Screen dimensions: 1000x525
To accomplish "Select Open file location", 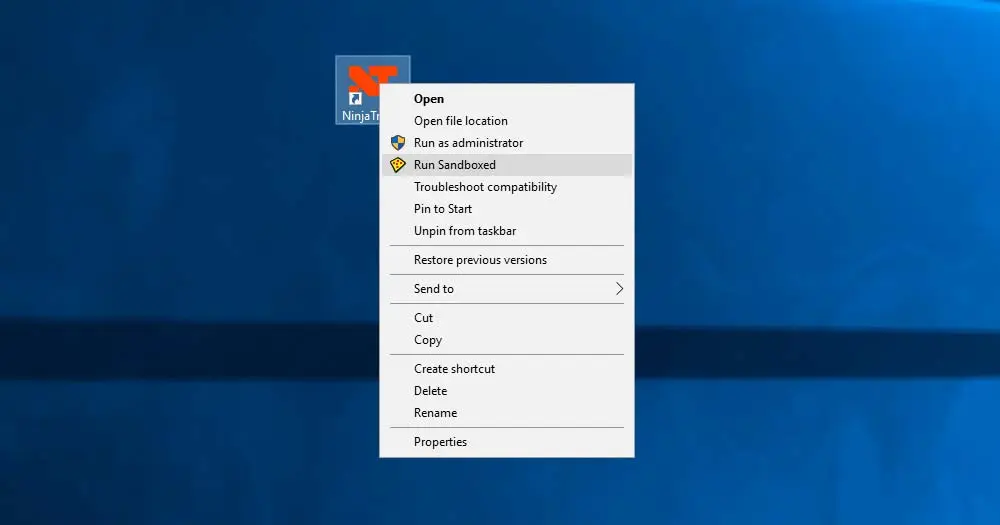I will [460, 121].
